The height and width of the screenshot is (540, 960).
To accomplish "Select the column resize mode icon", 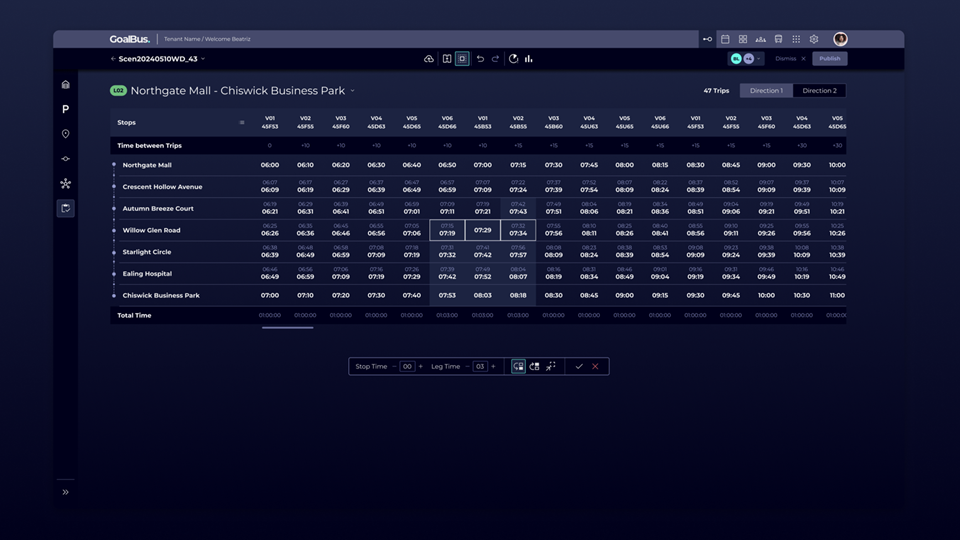I will point(447,59).
